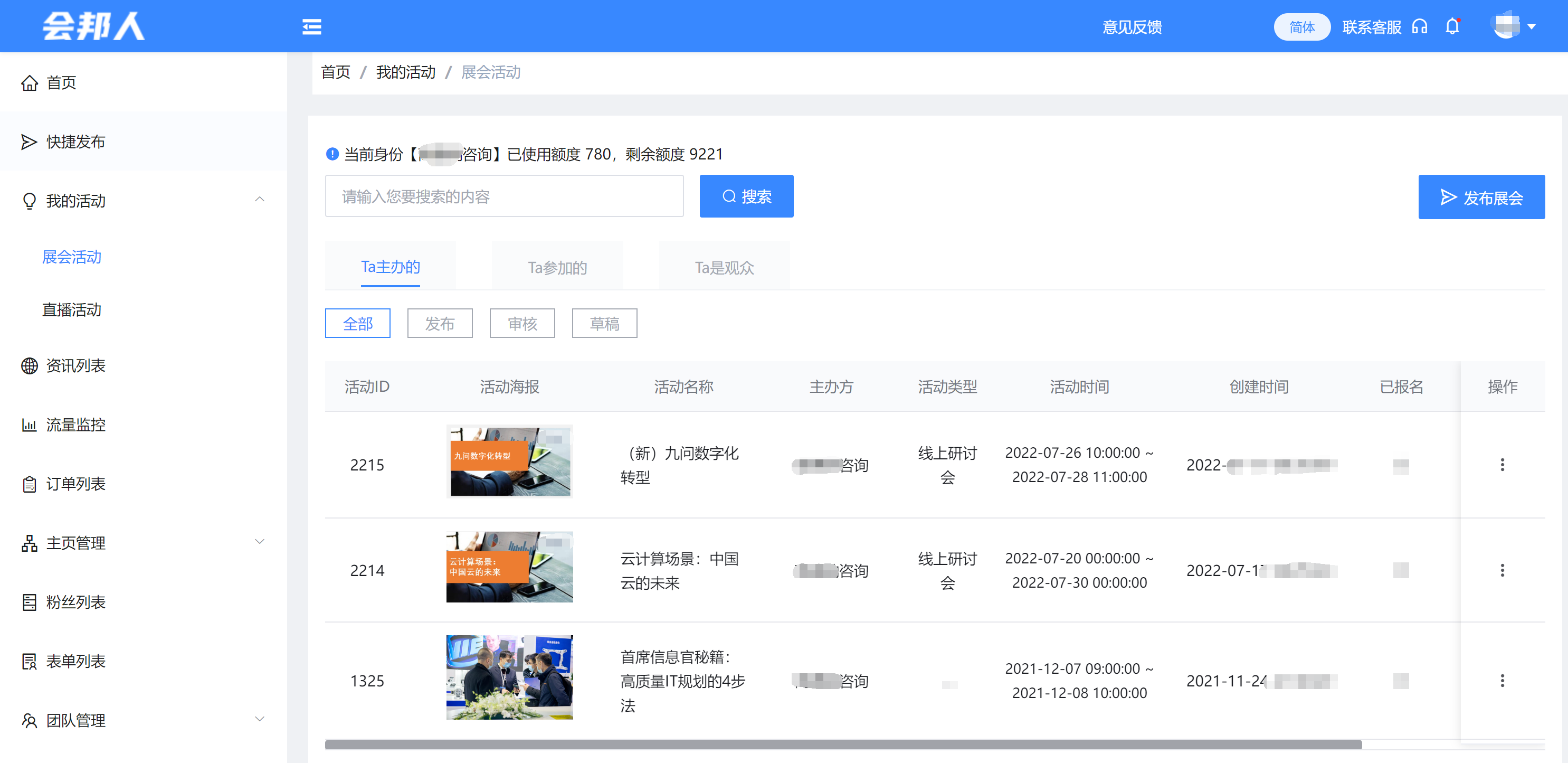
Task: Filter activities by 草稿 status
Action: pyautogui.click(x=604, y=323)
